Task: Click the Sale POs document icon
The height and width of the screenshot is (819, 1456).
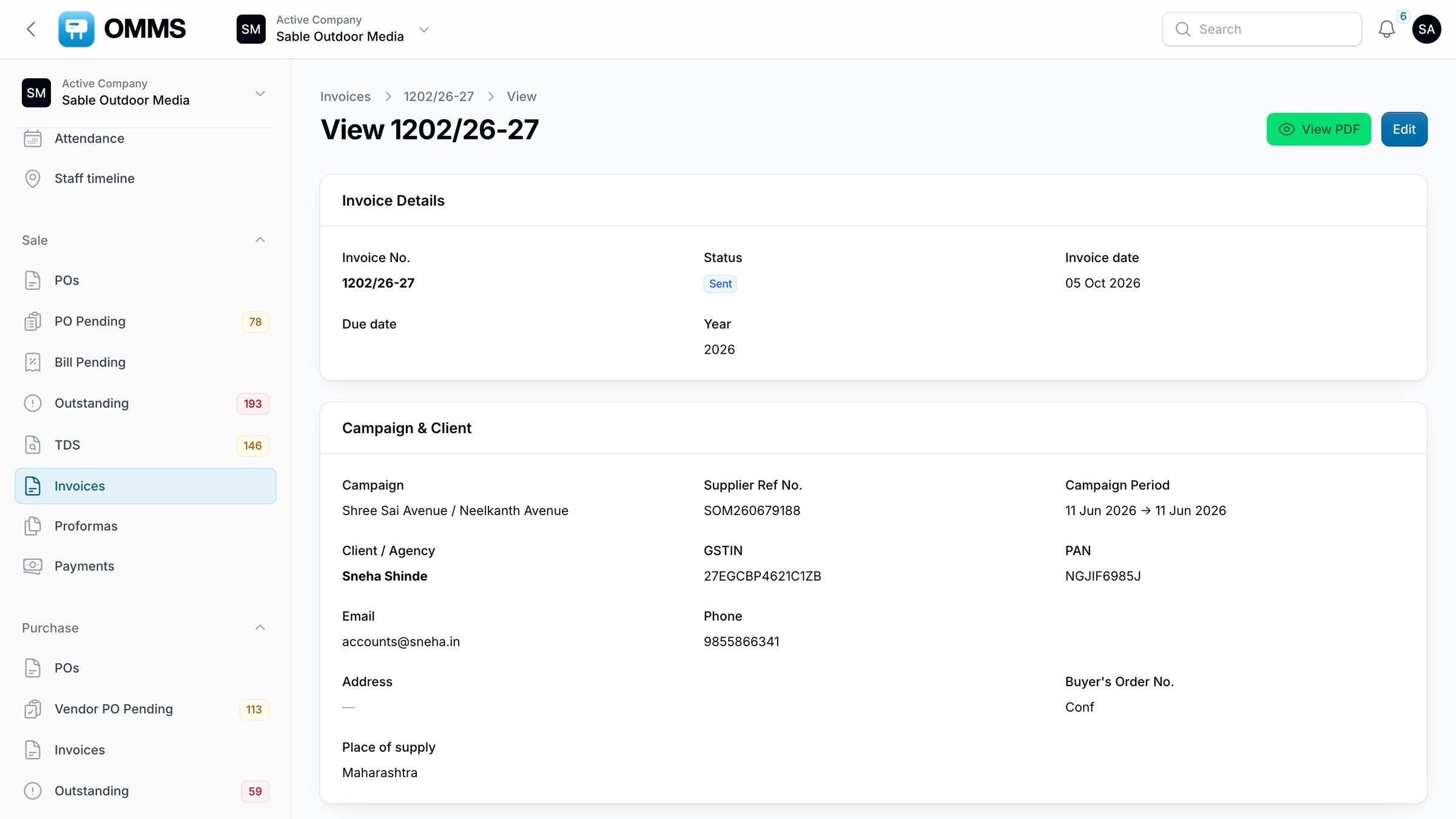Action: click(x=33, y=280)
